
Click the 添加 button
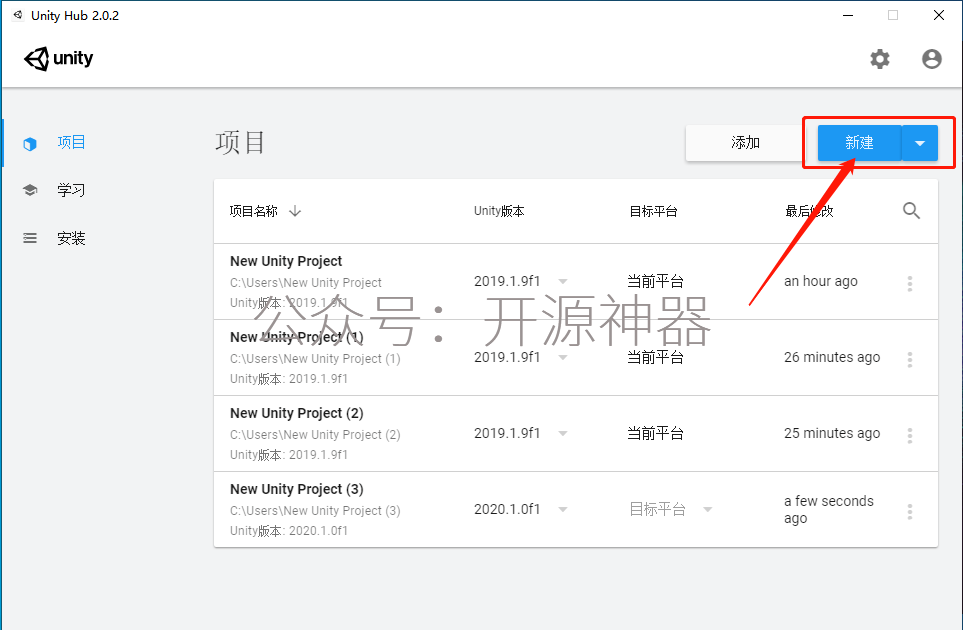[745, 143]
